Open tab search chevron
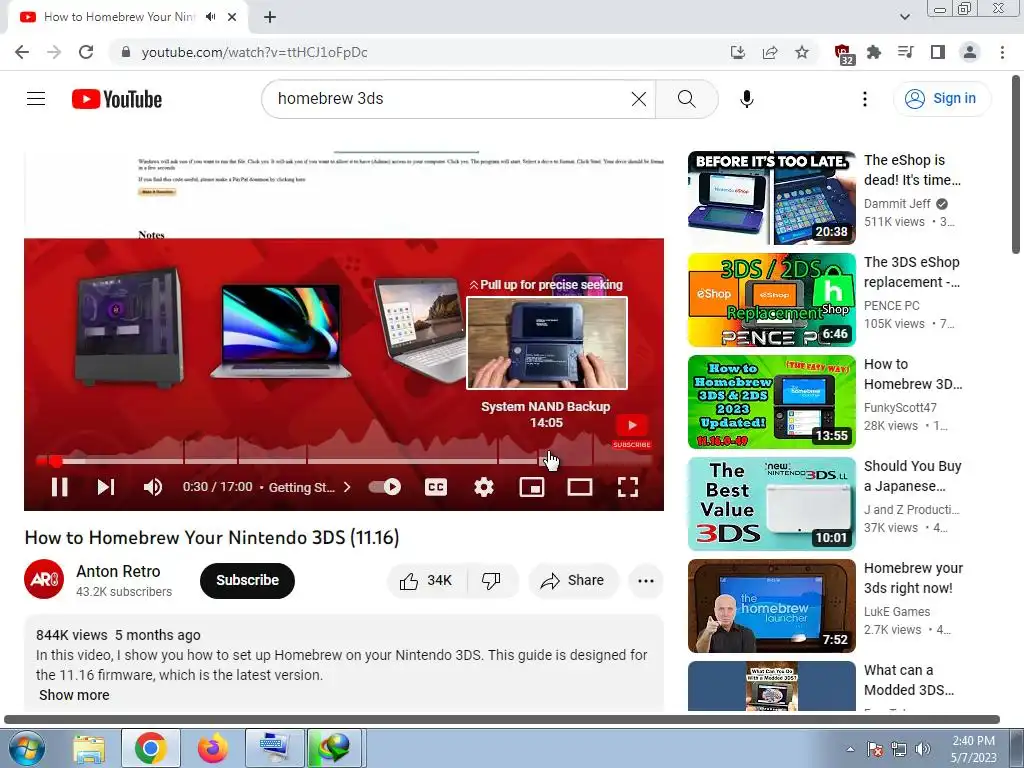 (x=904, y=17)
